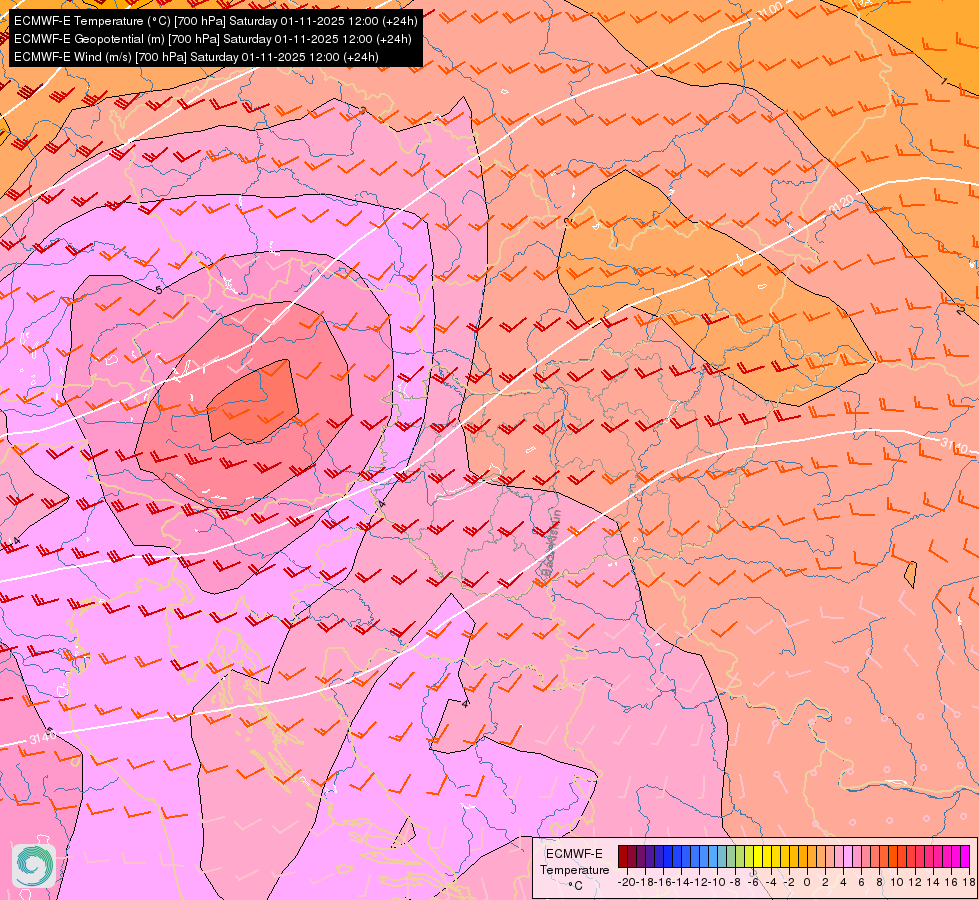Viewport: 979px width, 900px height.
Task: Click the '-20' tick label on the legend
Action: pyautogui.click(x=626, y=882)
